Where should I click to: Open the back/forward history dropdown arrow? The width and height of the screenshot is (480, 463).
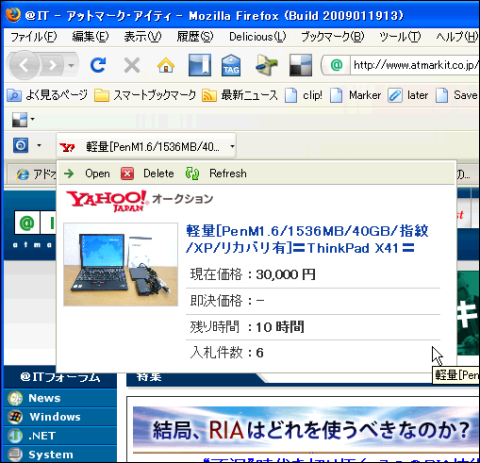[x=71, y=65]
